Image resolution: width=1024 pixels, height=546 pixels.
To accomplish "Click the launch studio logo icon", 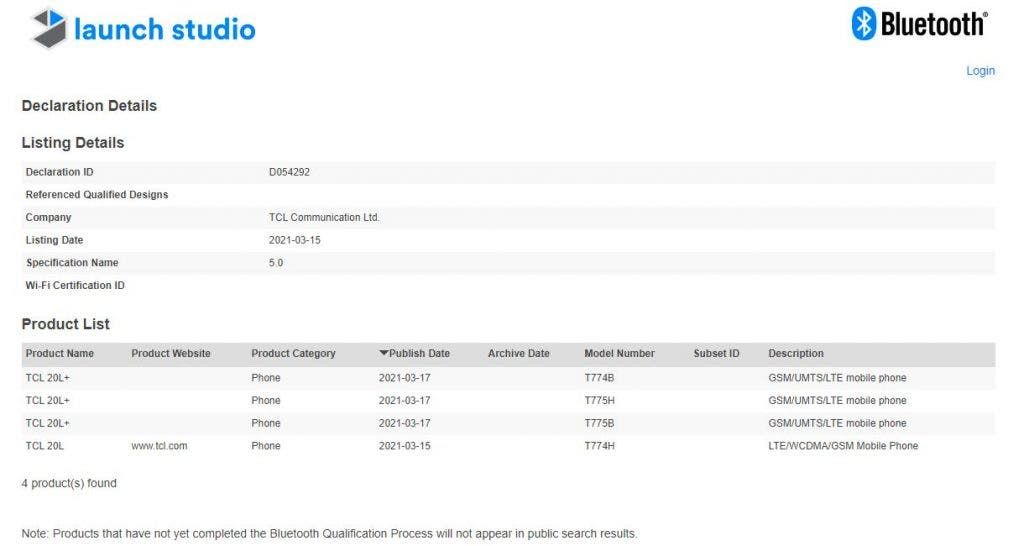I will [50, 28].
